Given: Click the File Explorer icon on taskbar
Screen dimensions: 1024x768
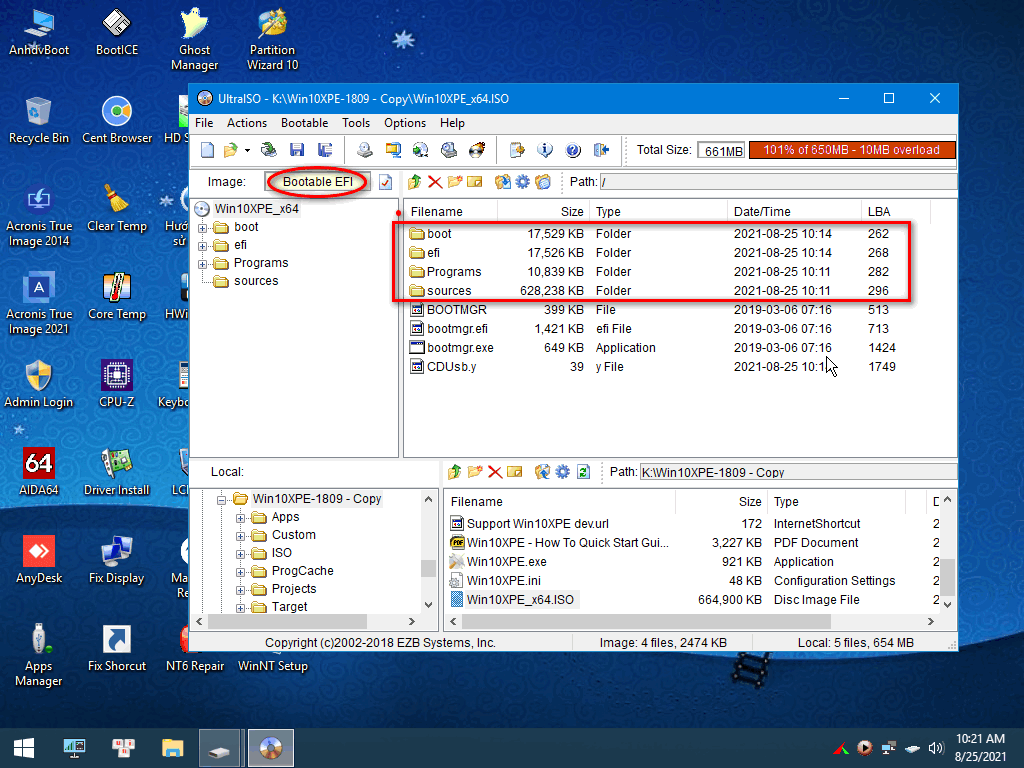Looking at the screenshot, I should coord(172,748).
